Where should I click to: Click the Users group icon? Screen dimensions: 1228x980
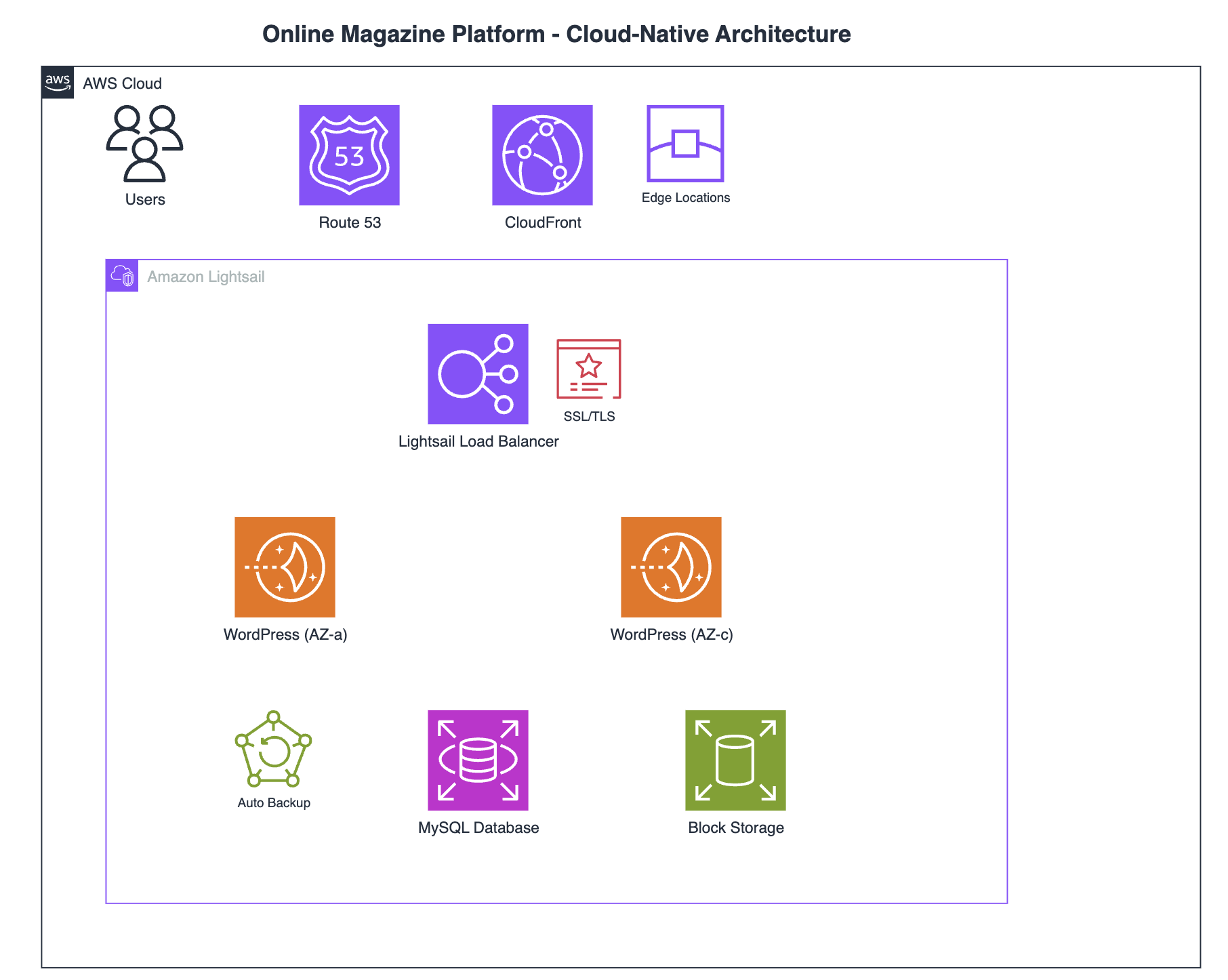[144, 144]
